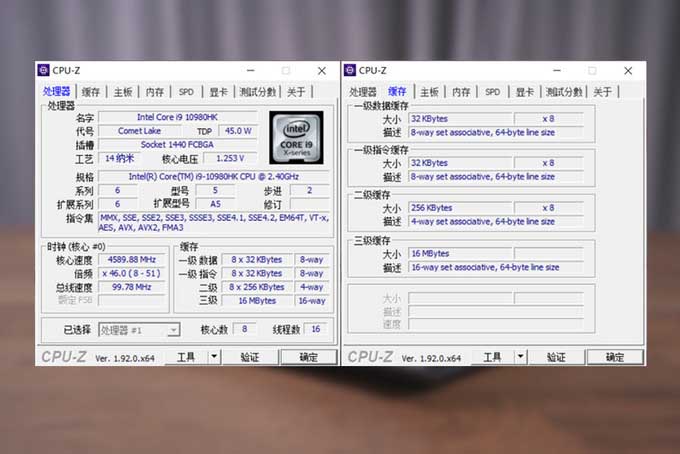Click the name field Intel Core i9 10980HK
Viewport: 680px width, 454px height.
click(x=178, y=117)
